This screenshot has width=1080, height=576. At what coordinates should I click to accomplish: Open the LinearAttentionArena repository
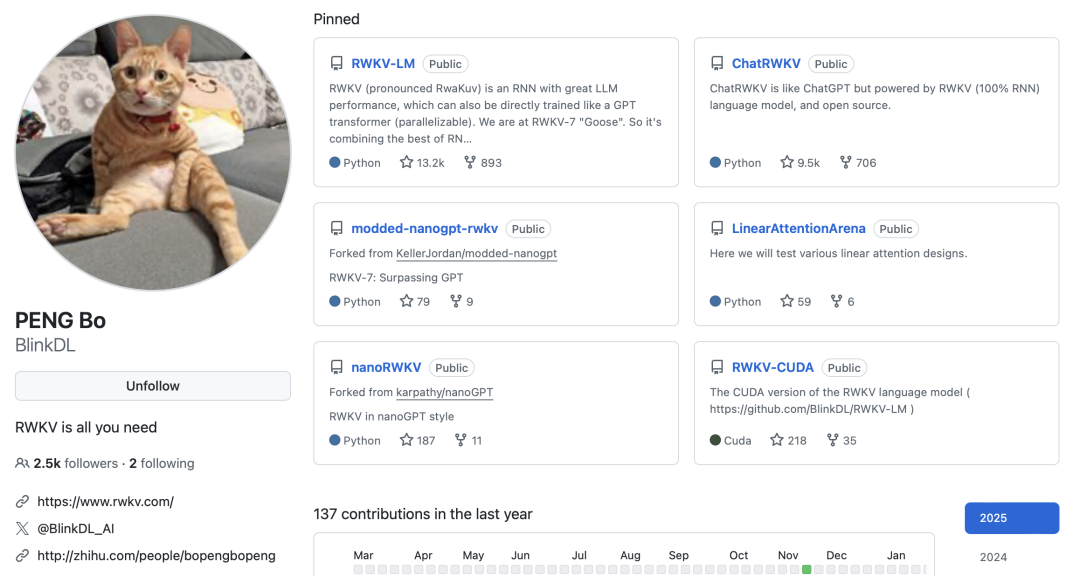798,228
